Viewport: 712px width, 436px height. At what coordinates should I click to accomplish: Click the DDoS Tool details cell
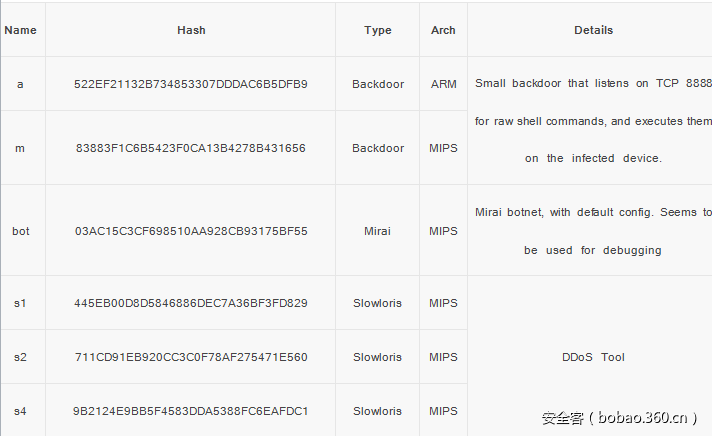point(593,357)
